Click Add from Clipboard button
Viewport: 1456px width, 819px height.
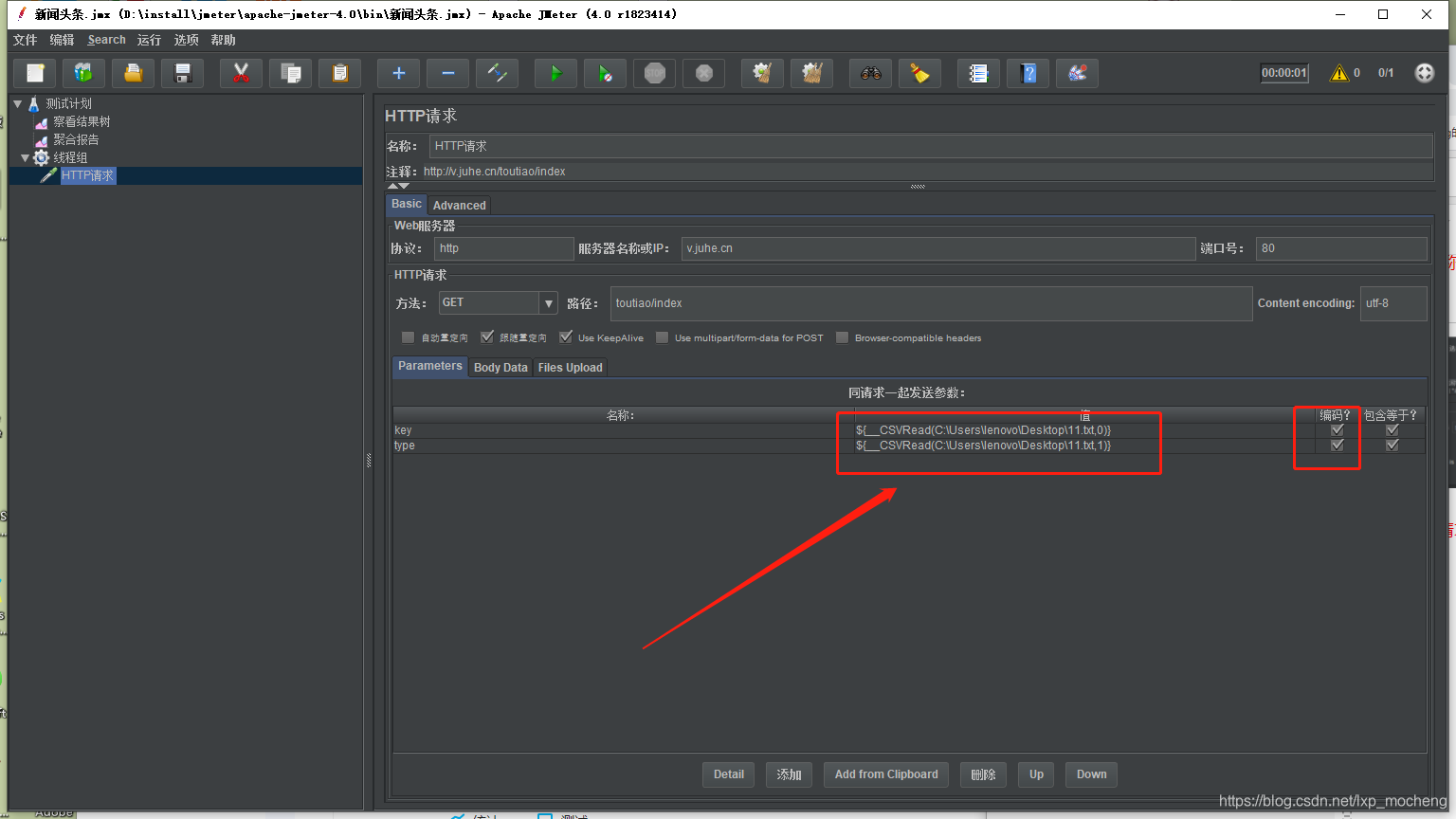(x=886, y=774)
